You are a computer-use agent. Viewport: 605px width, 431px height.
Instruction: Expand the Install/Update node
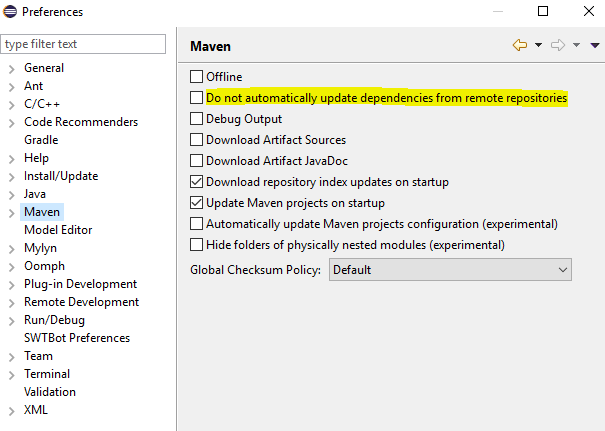coord(12,177)
